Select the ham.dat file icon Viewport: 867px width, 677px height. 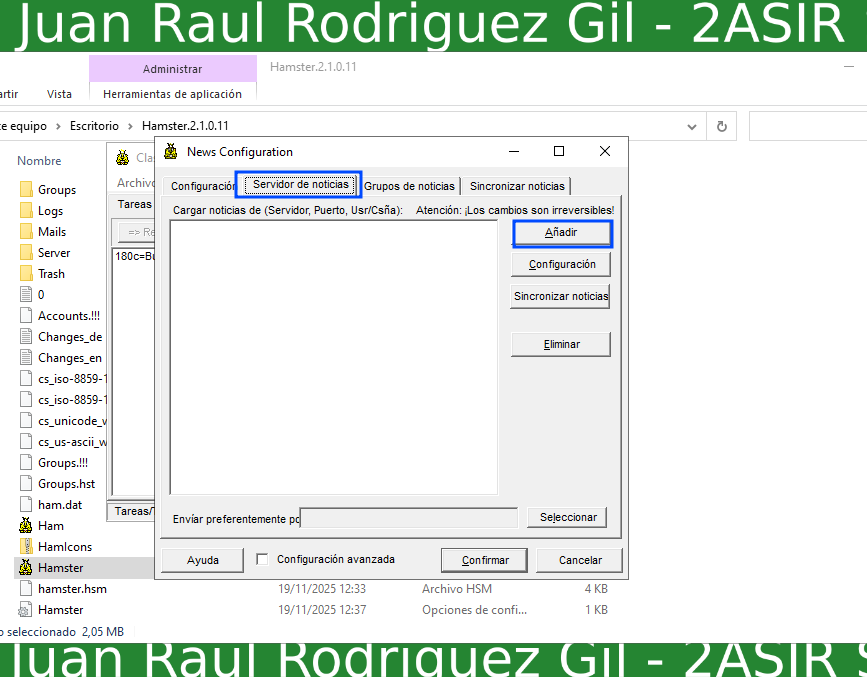[26, 505]
